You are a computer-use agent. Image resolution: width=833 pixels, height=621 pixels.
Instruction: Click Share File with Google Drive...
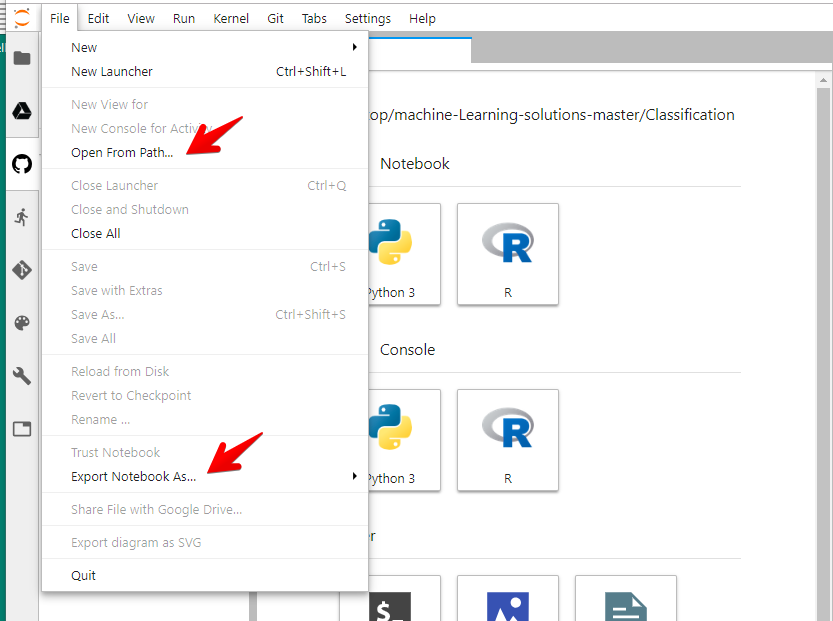pos(205,509)
